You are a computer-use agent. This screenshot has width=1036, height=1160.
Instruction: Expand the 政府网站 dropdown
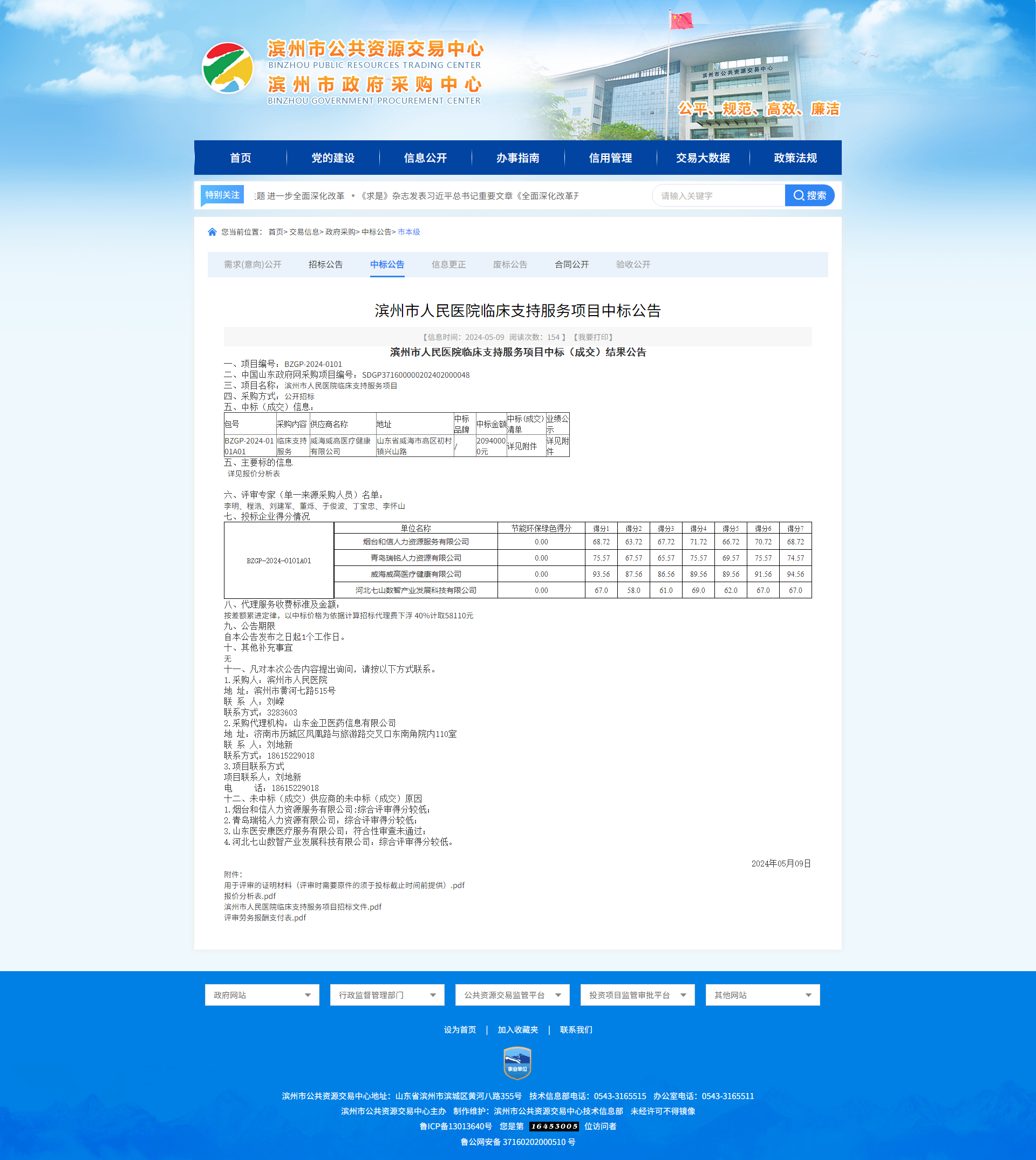coord(262,995)
